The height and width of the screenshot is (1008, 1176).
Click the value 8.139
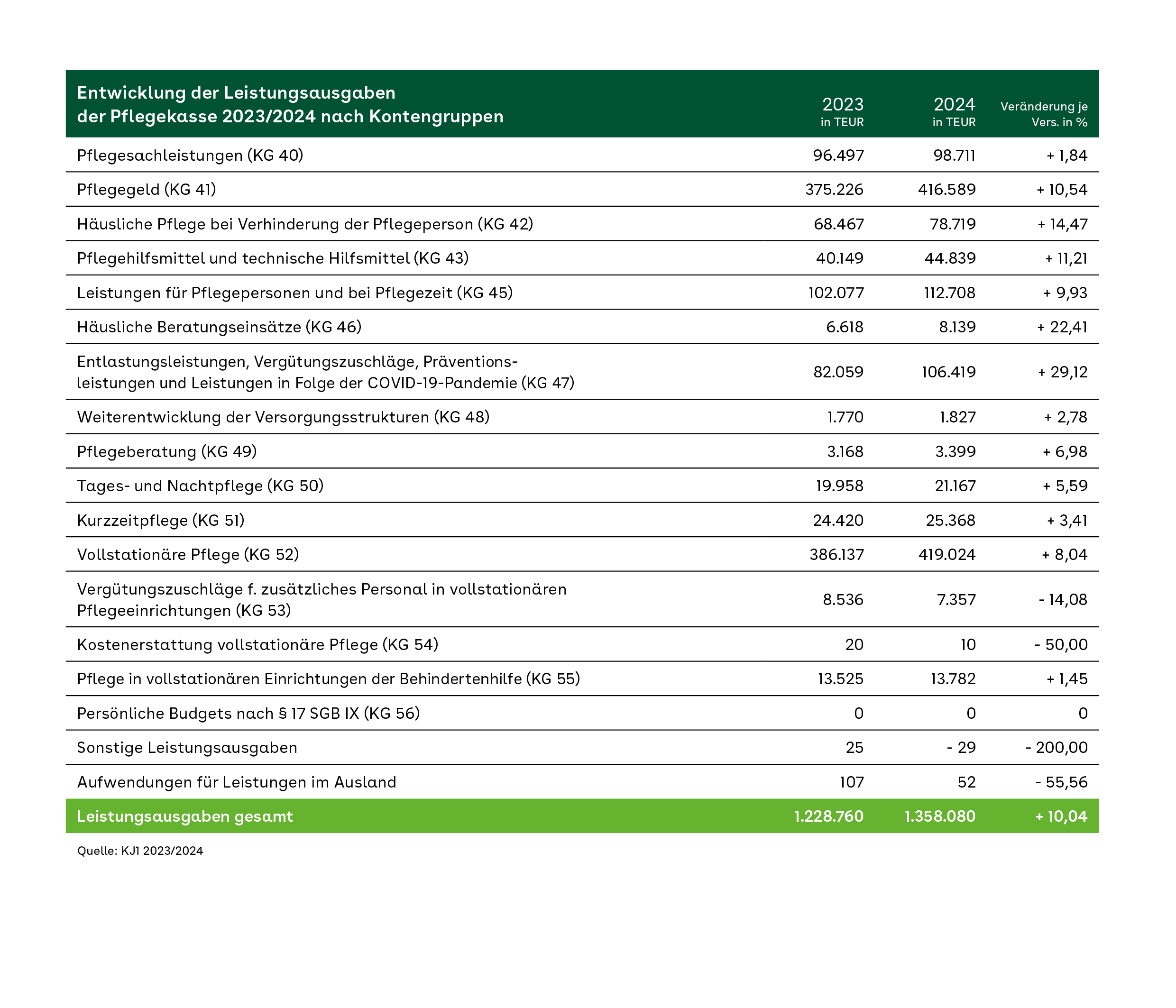click(957, 327)
